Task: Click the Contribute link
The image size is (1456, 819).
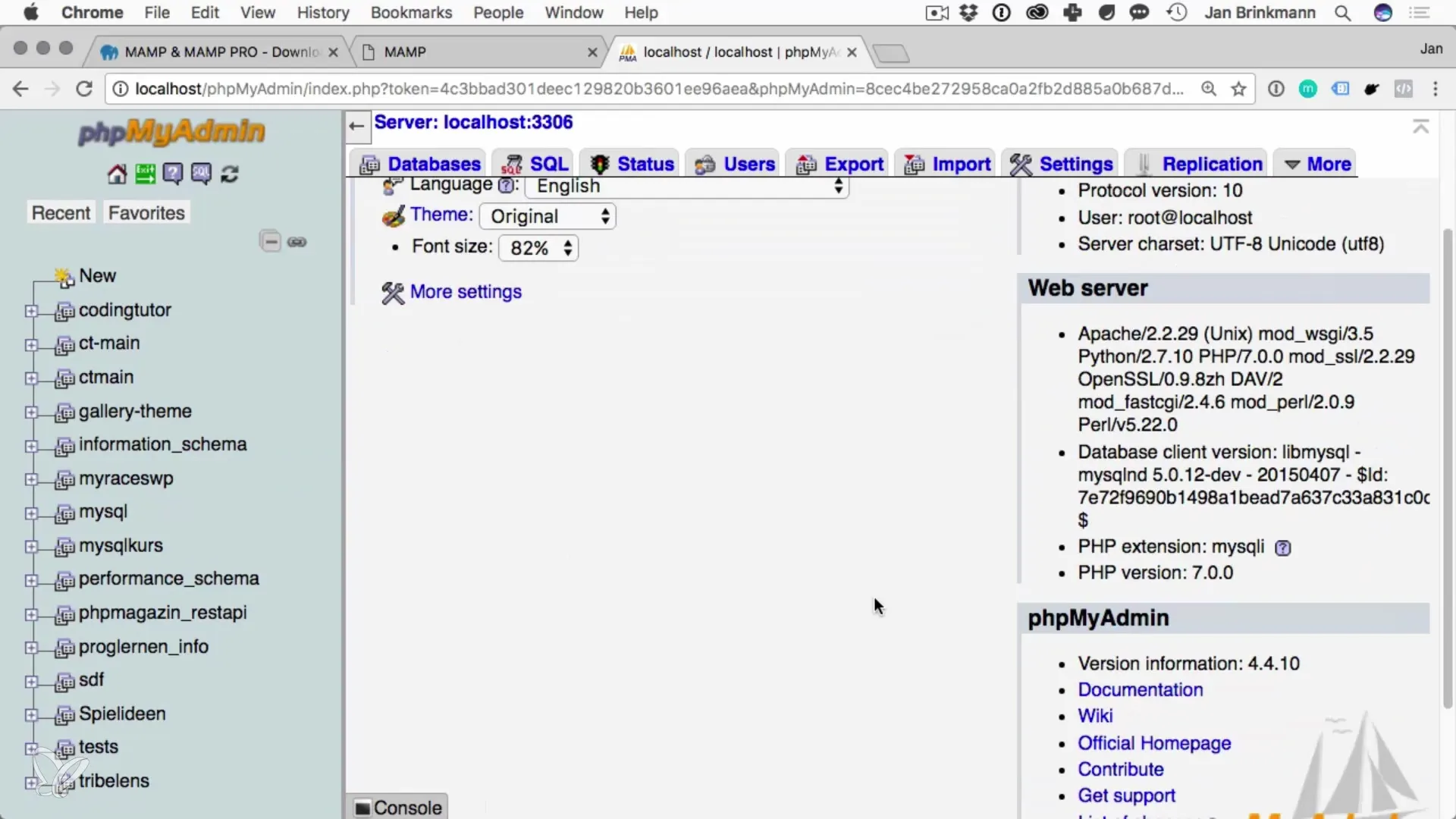Action: coord(1121,769)
